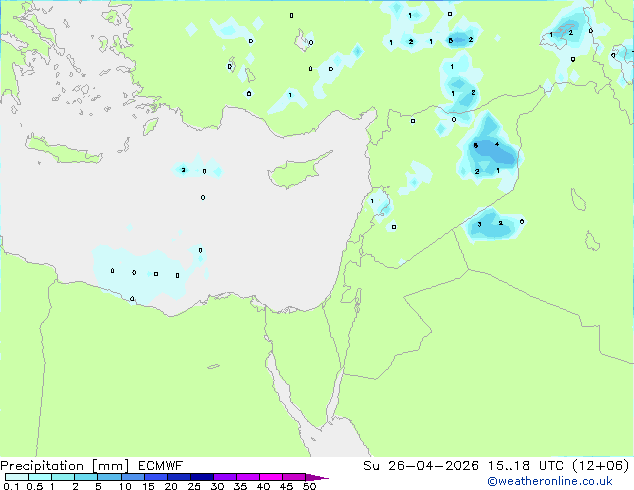Click the '10' legend scale label
The image size is (634, 490).
point(125,486)
